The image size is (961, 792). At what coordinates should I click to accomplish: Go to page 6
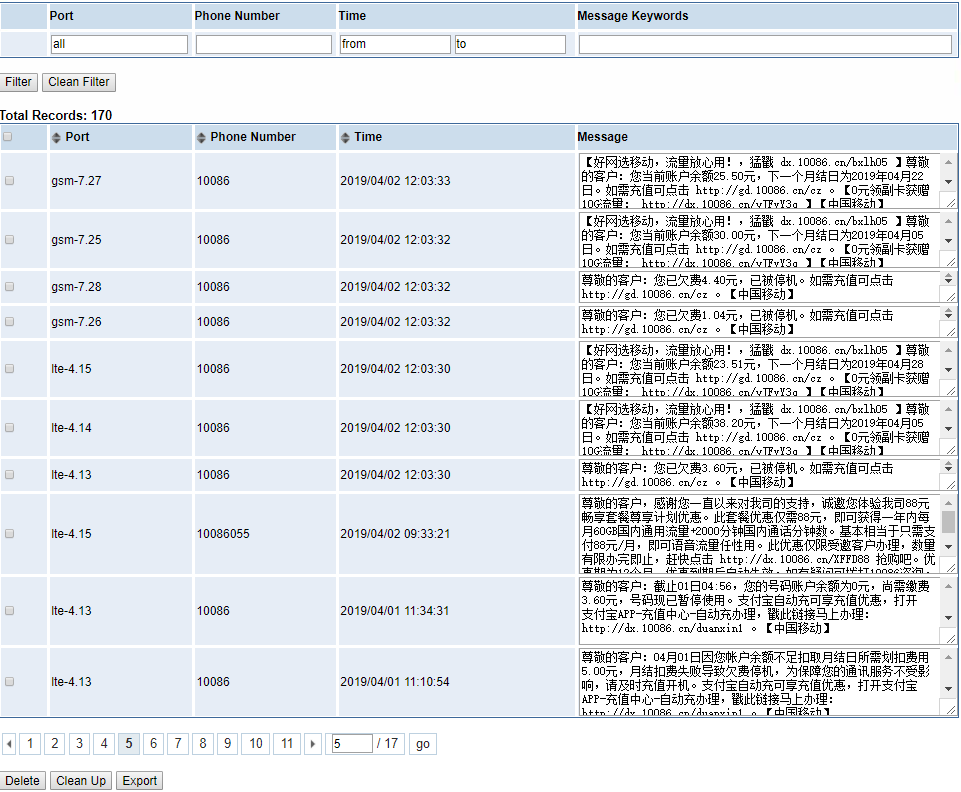click(153, 744)
